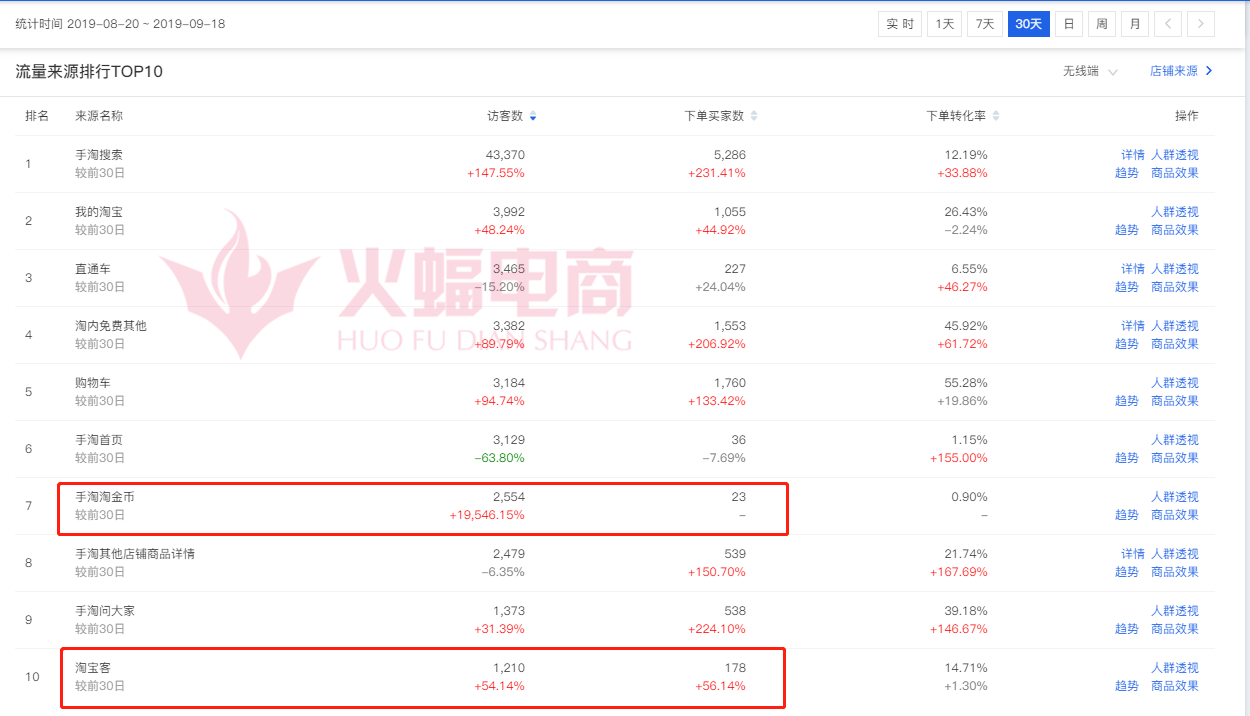Open 人群透视 for 我的淘宝 row

click(1174, 212)
